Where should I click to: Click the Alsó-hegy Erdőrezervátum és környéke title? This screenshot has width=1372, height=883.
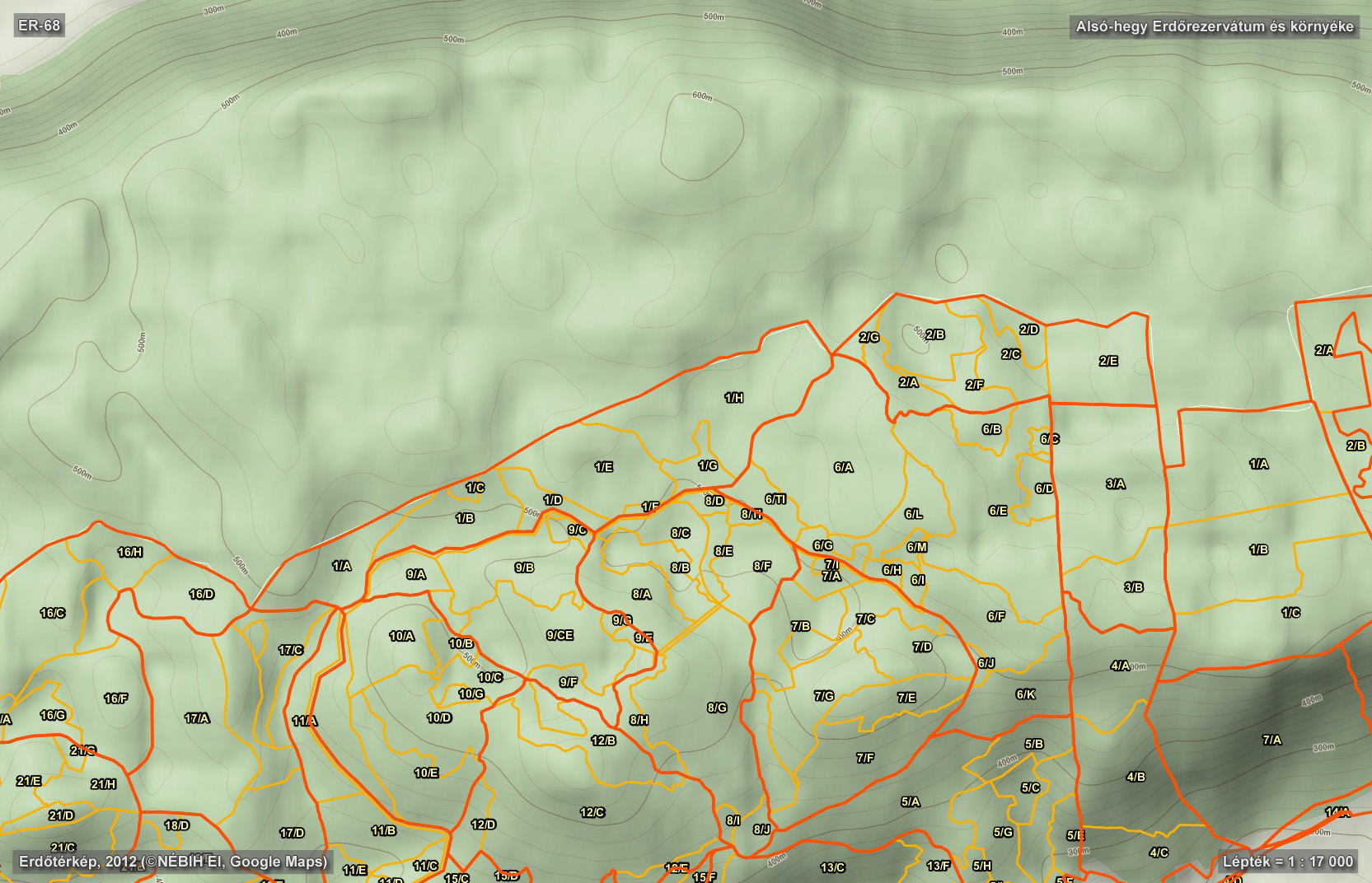point(1215,26)
